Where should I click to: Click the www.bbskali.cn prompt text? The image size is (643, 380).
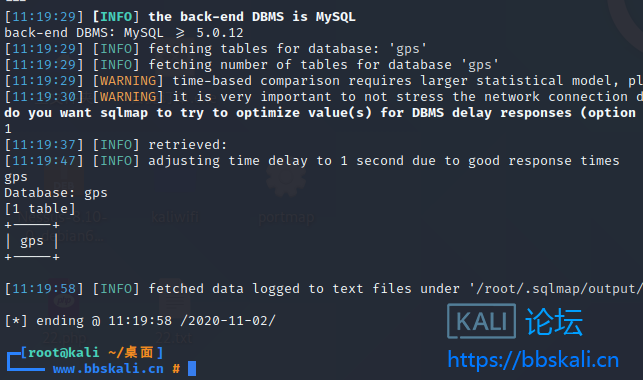coord(108,369)
